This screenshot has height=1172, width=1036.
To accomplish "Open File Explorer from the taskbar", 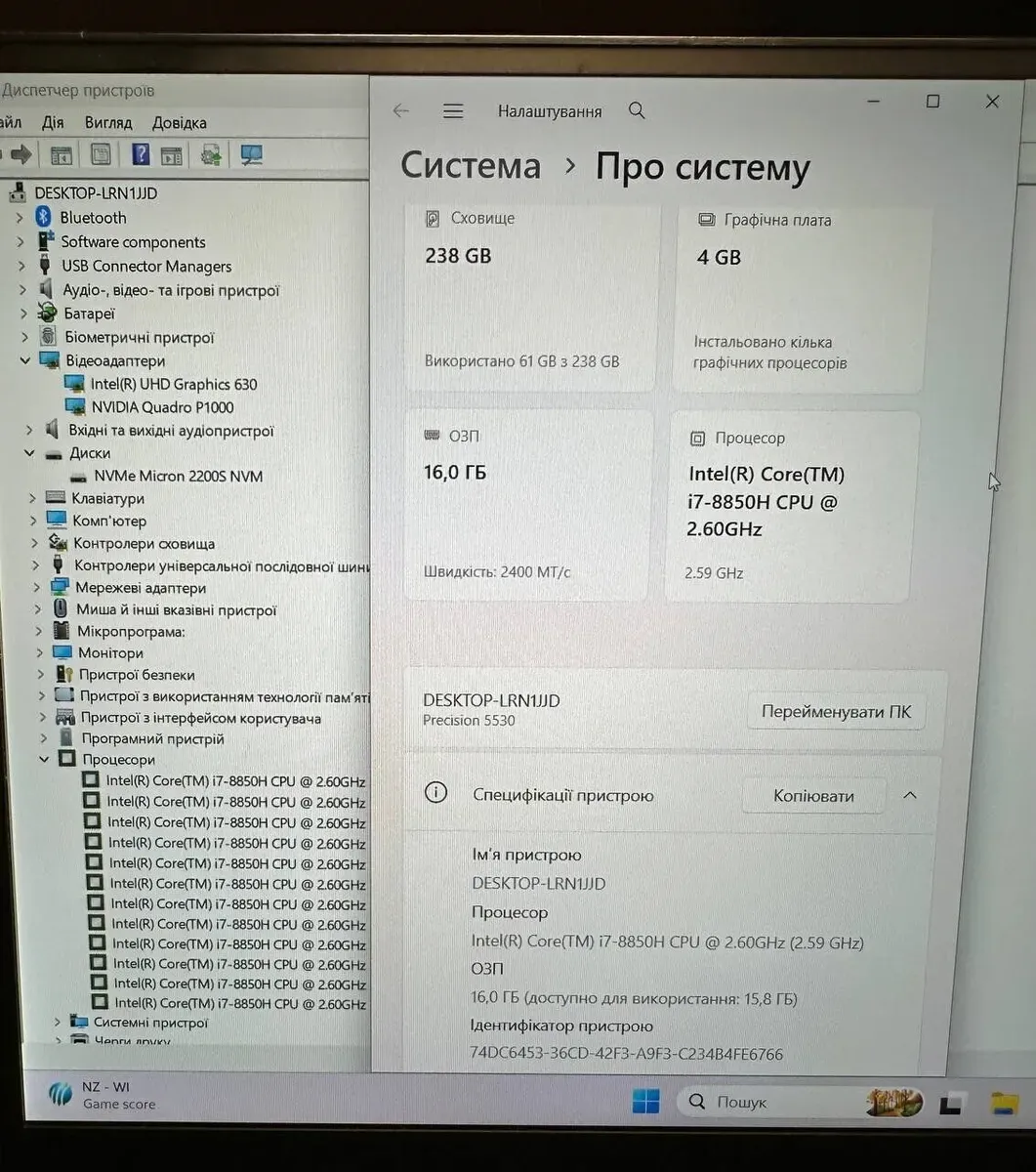I will [x=1005, y=1103].
